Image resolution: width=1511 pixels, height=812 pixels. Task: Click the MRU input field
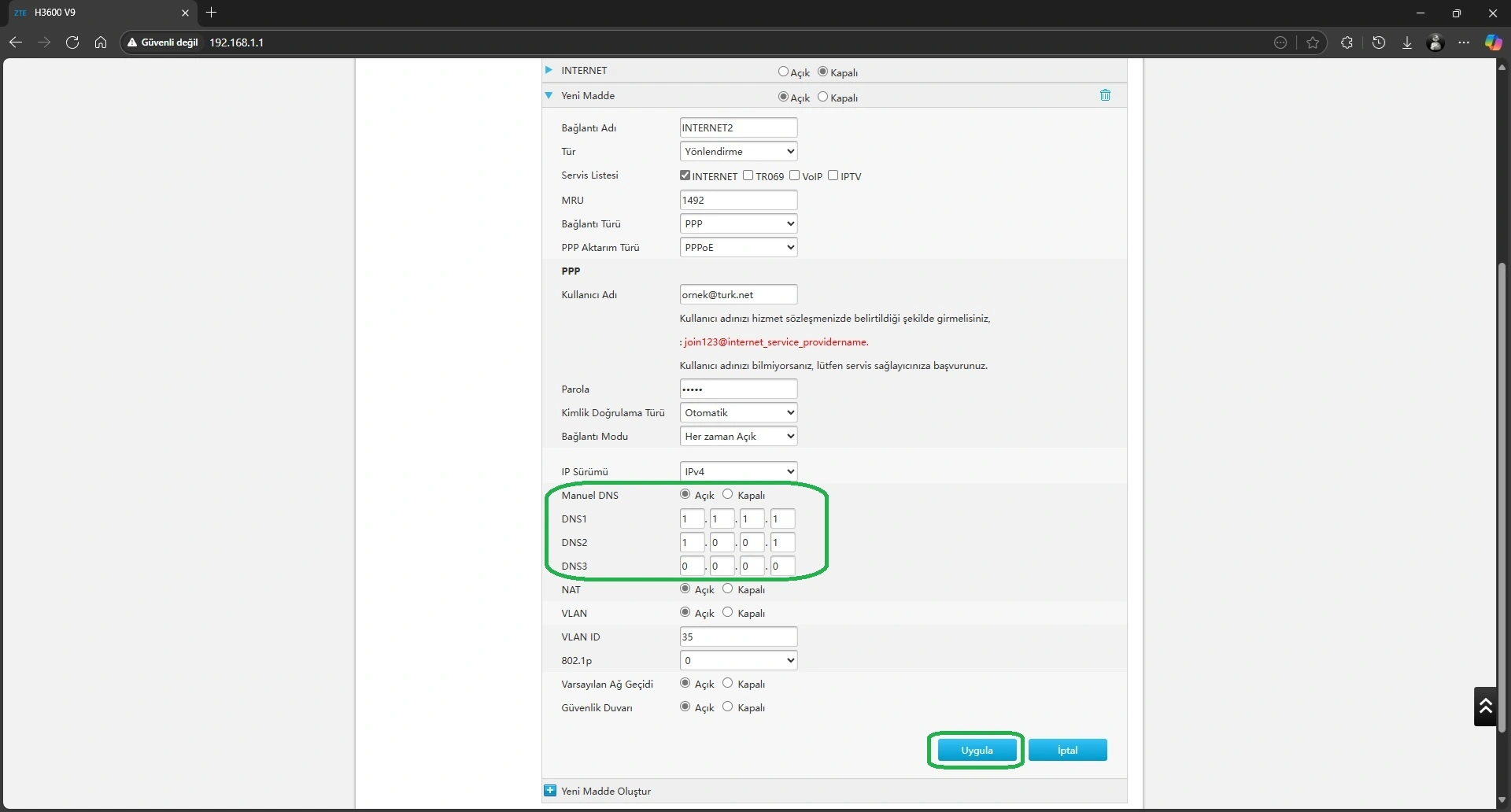(738, 200)
